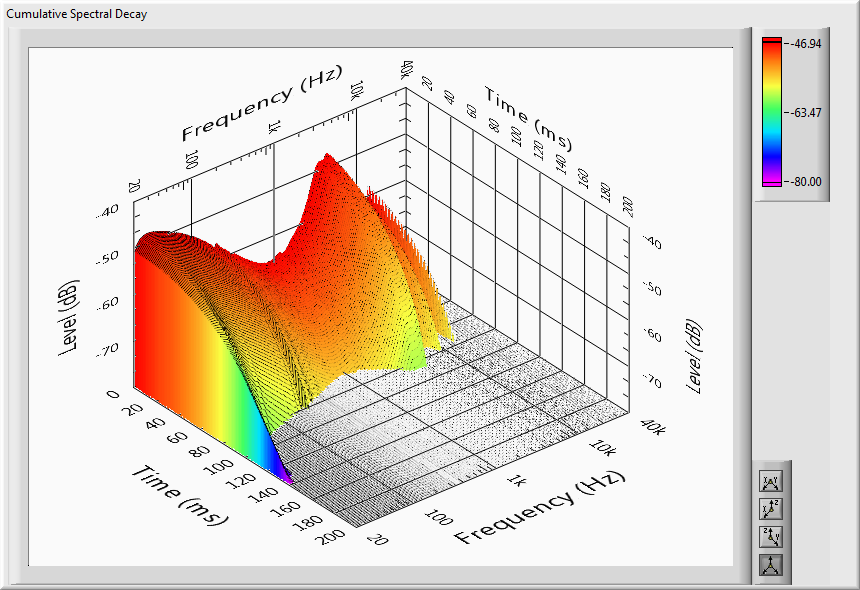
Task: Click the rear Time (ms) axis label
Action: click(528, 114)
